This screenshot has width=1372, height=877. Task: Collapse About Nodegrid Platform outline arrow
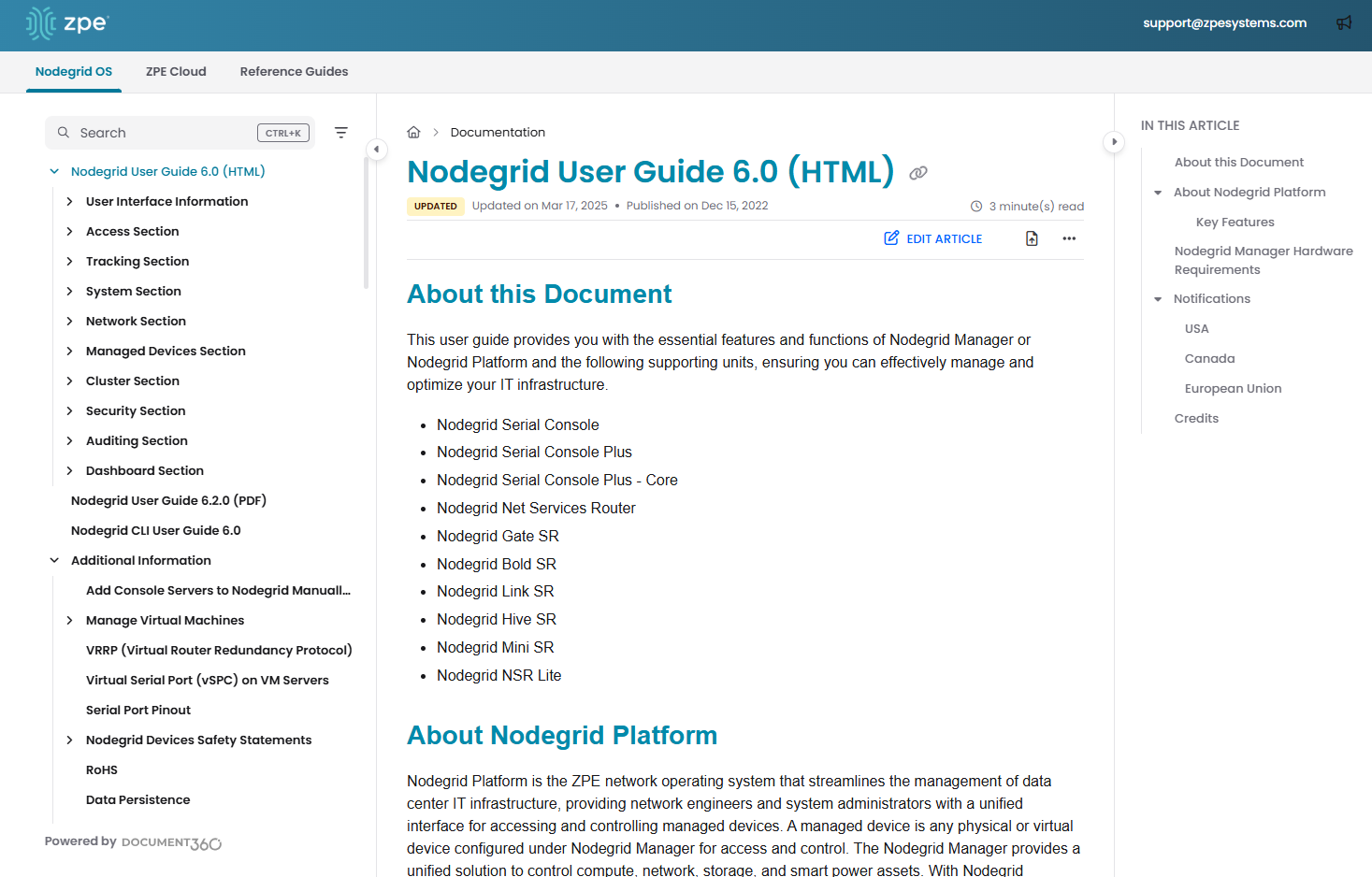tap(1158, 193)
